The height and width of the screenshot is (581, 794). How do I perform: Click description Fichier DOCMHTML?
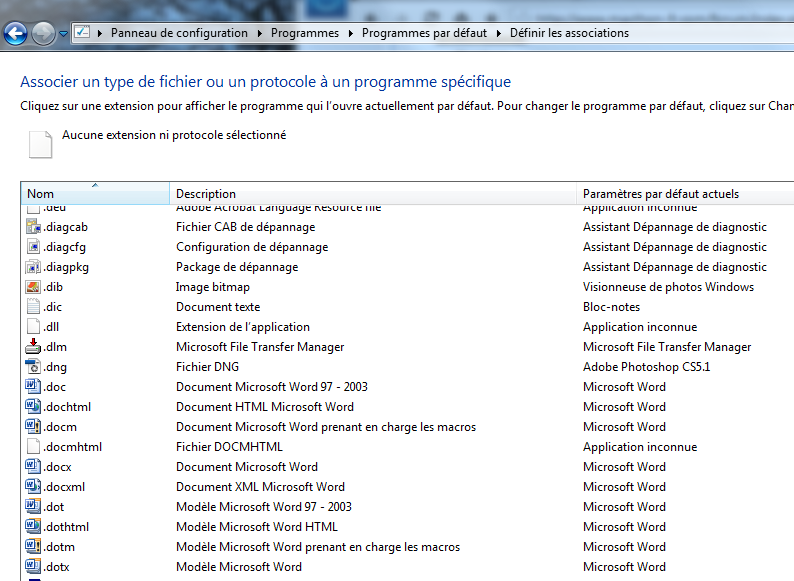point(229,447)
